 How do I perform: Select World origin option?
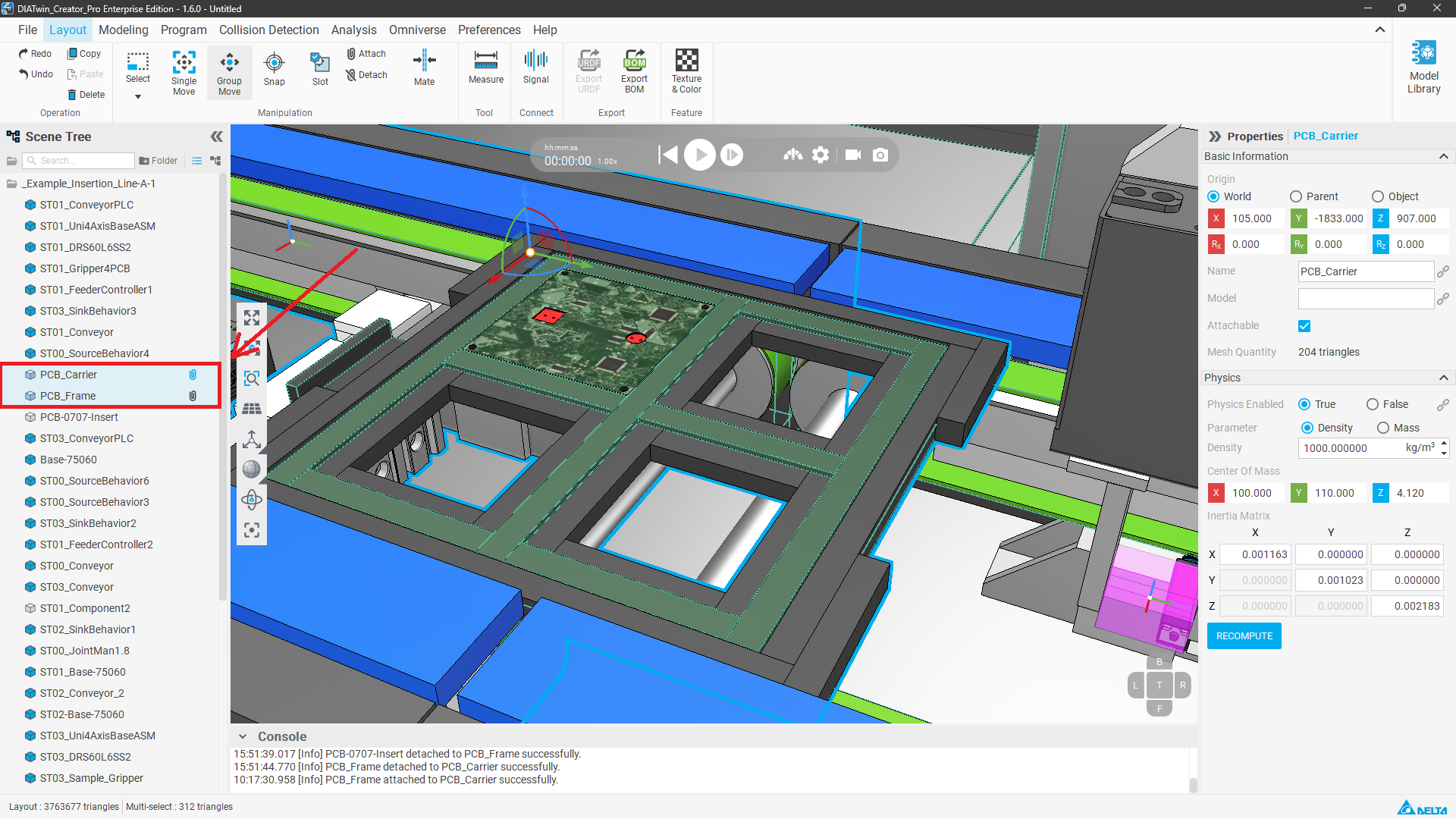point(1213,196)
